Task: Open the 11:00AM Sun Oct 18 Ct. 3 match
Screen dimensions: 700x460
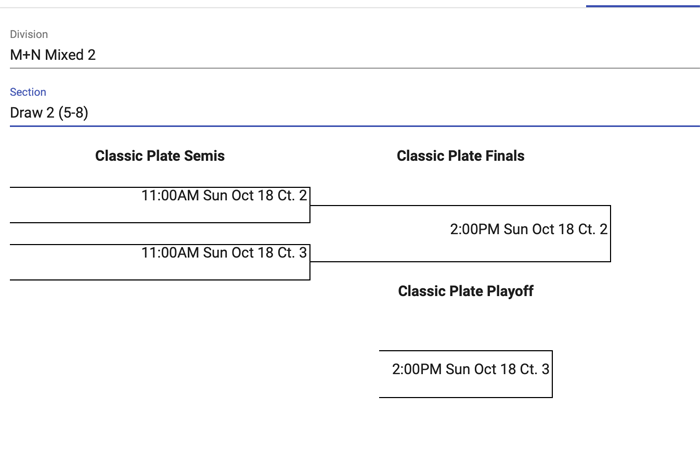Action: (224, 253)
